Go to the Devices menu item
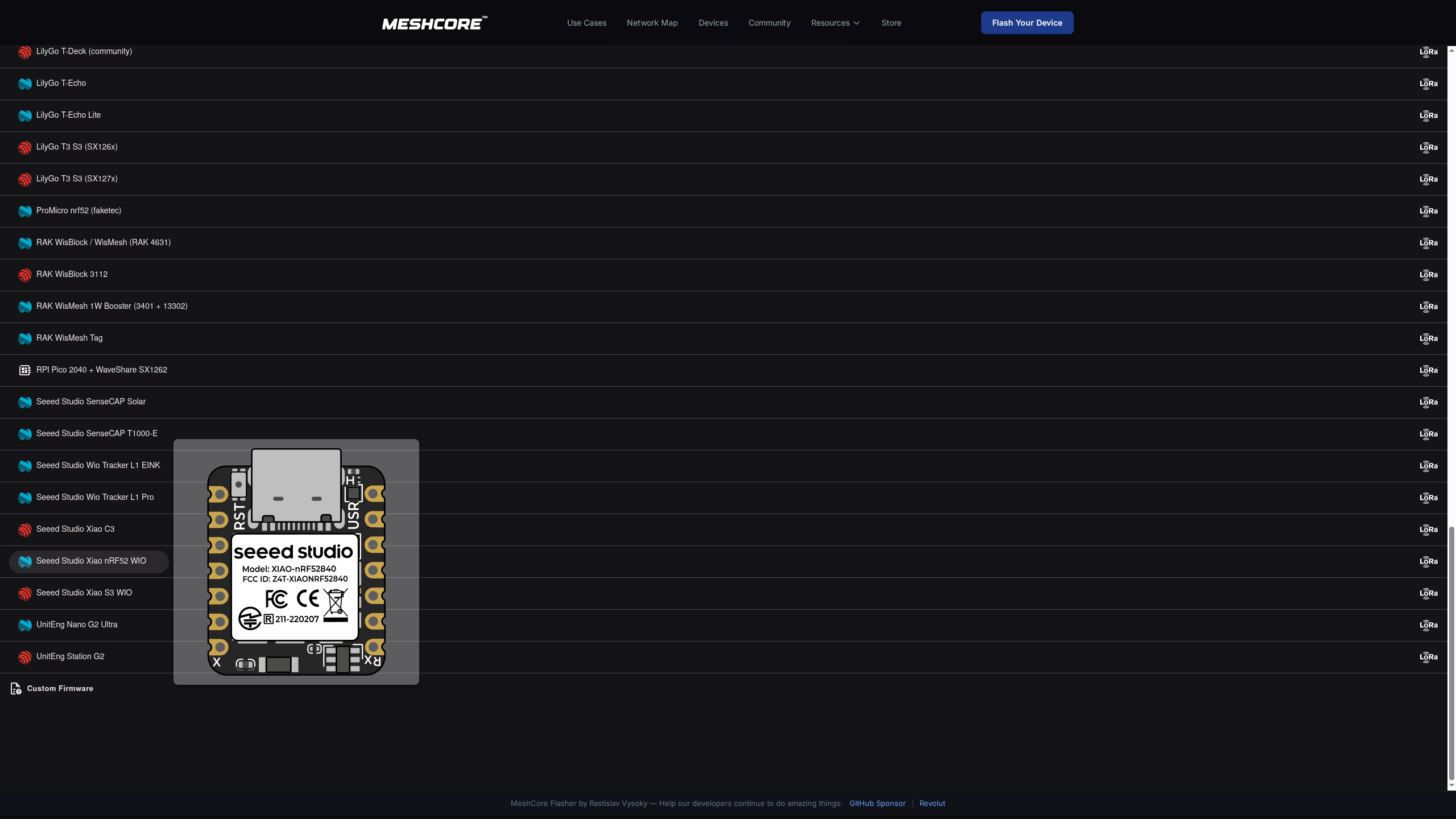The height and width of the screenshot is (819, 1456). [x=713, y=23]
